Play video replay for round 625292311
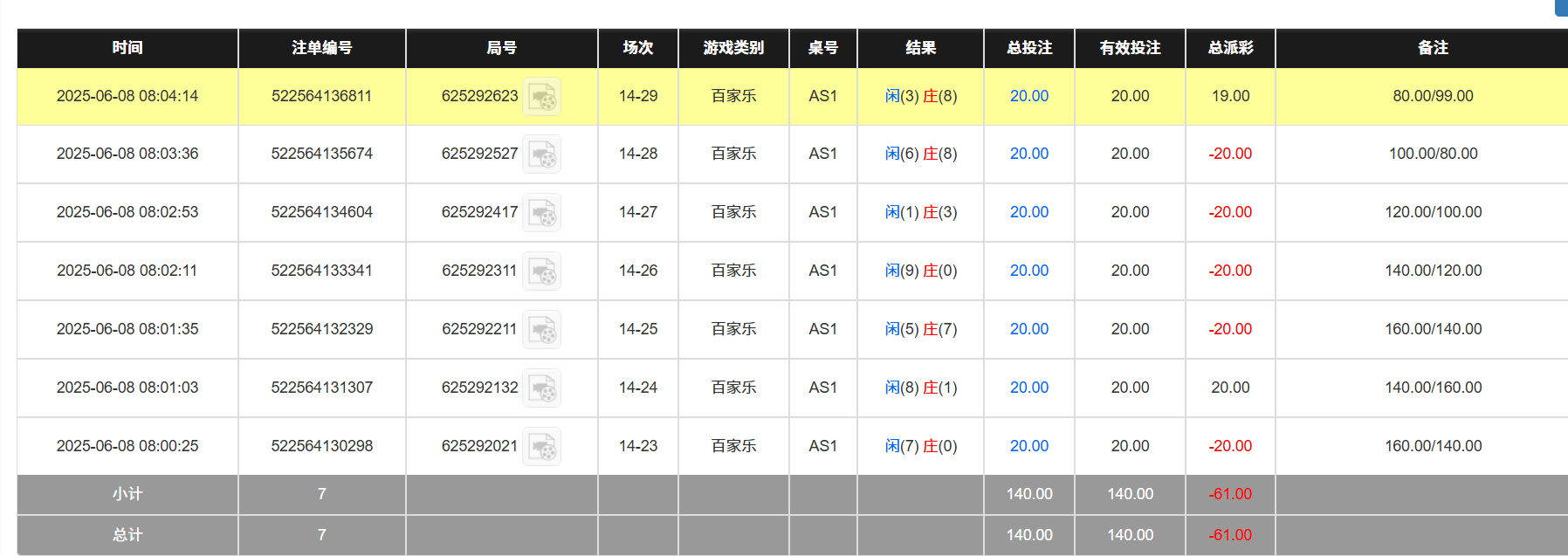The width and height of the screenshot is (1568, 556). pos(542,271)
